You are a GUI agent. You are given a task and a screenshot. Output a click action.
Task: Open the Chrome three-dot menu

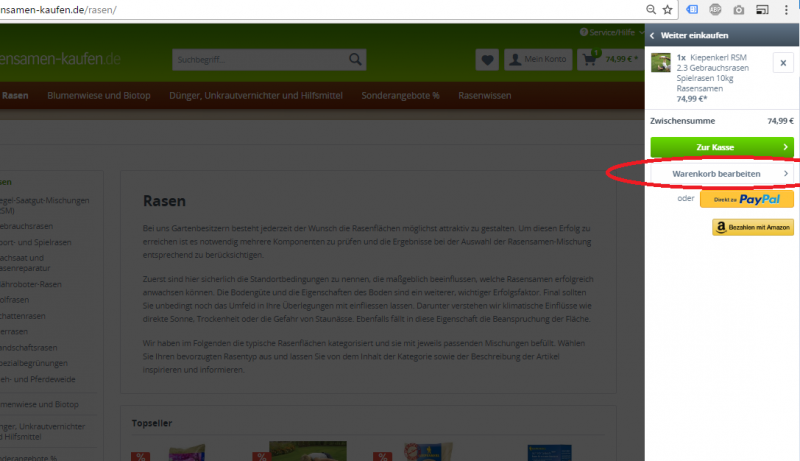click(x=786, y=10)
